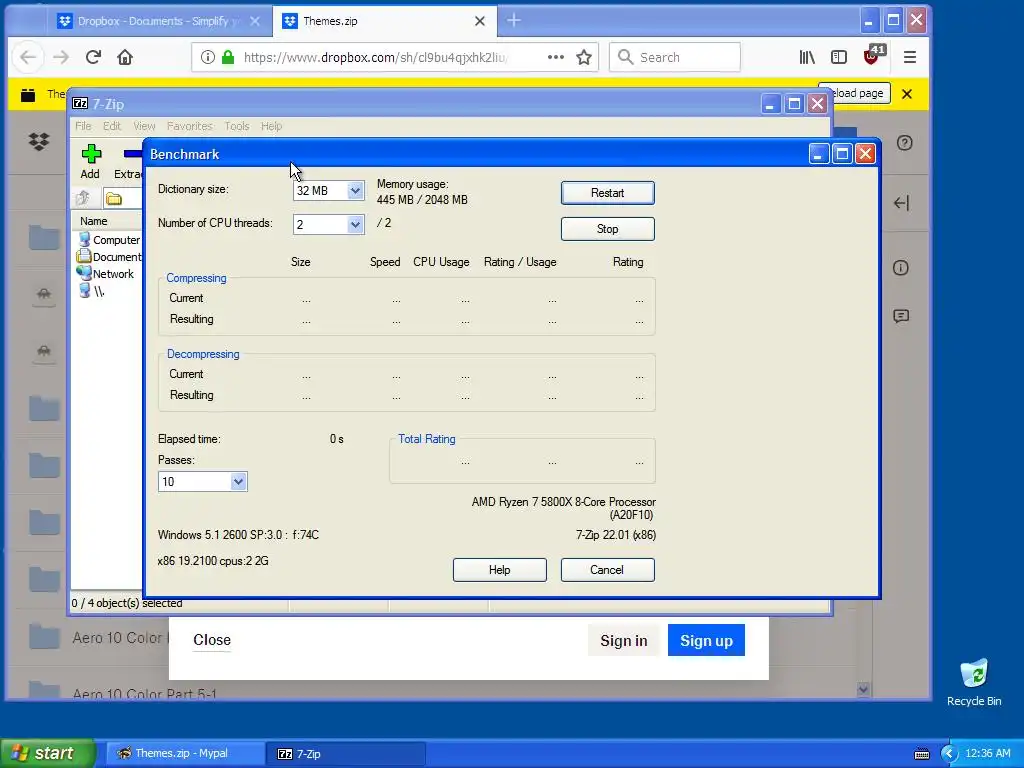Dismiss the yellow notification bar
The height and width of the screenshot is (768, 1024).
[906, 94]
